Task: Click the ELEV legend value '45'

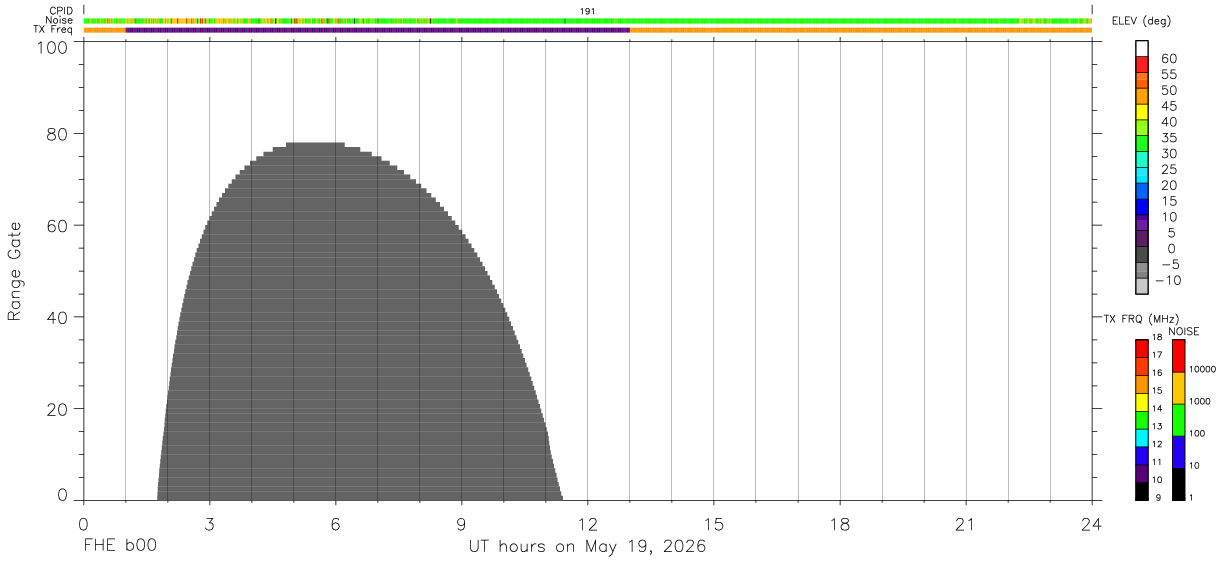Action: (x=1169, y=106)
